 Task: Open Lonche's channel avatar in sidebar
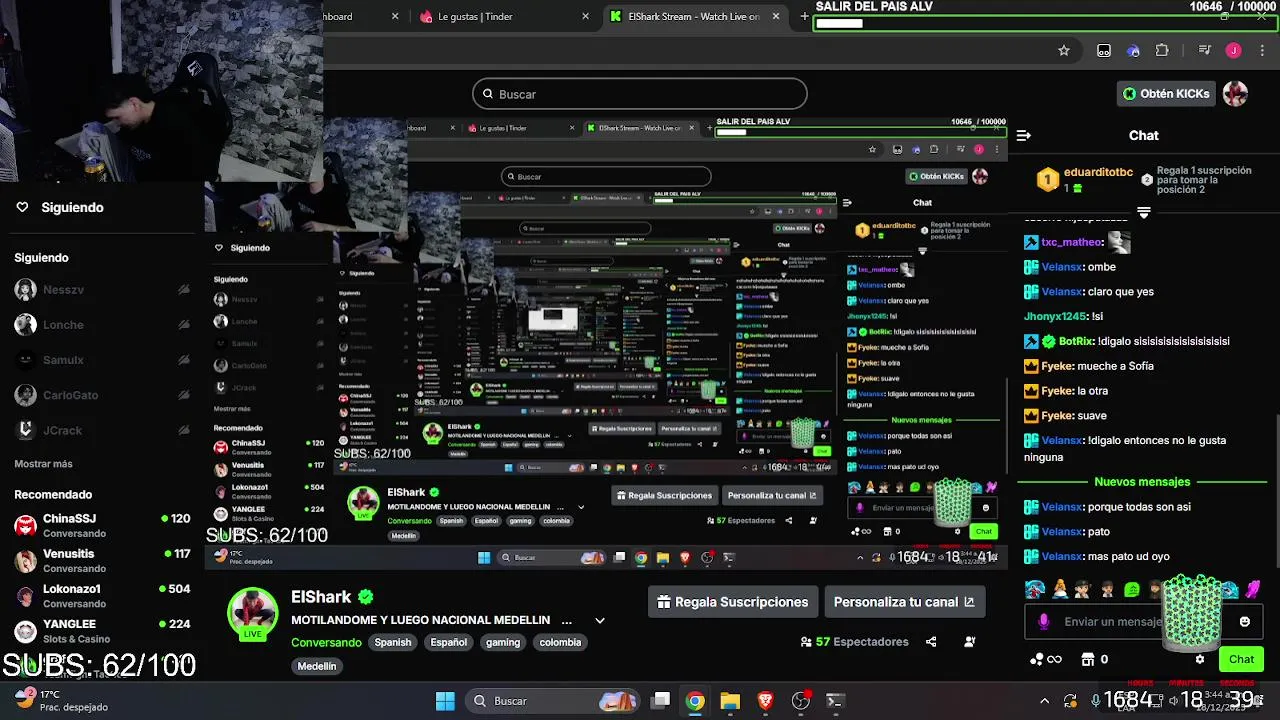point(26,325)
